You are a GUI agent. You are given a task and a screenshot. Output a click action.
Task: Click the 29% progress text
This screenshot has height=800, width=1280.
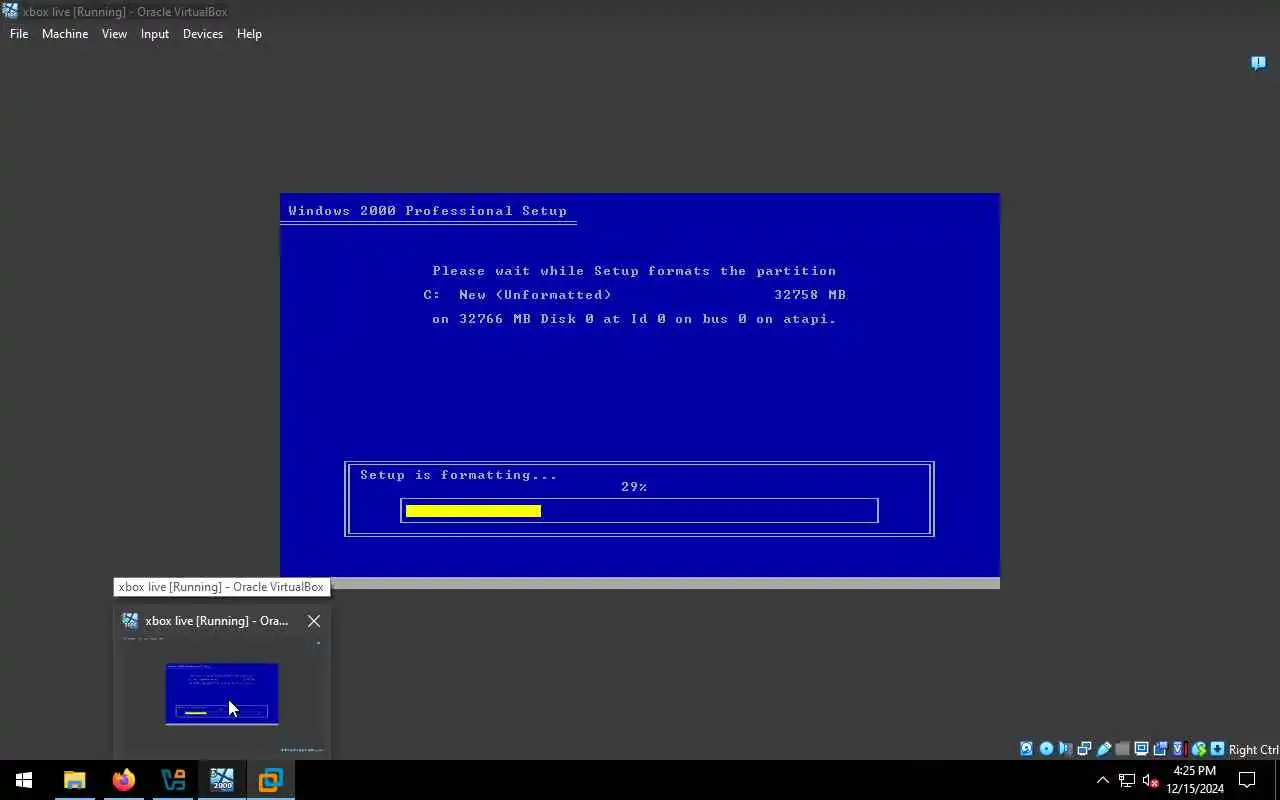pos(634,487)
